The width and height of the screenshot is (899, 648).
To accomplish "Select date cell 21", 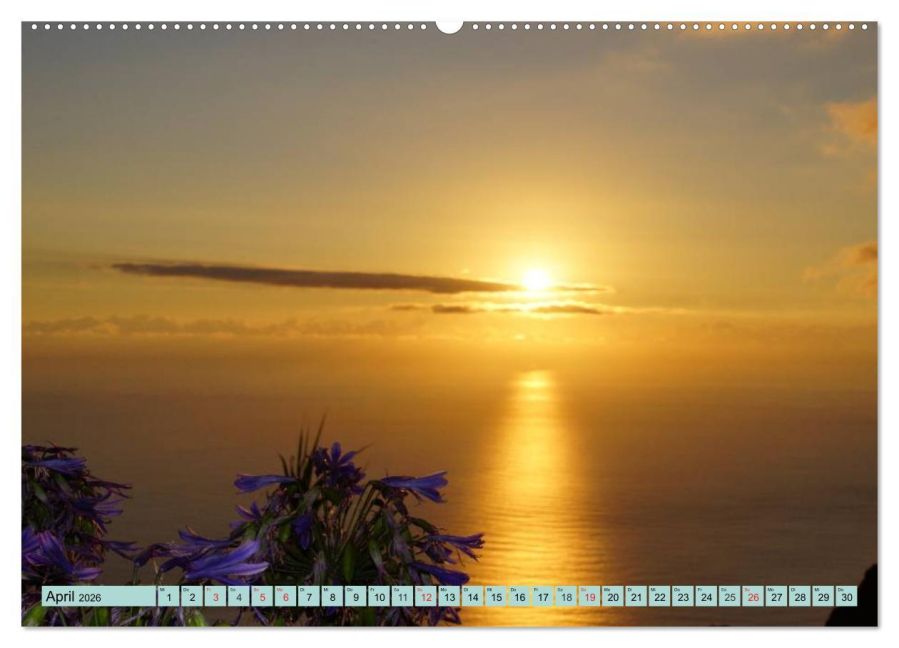I will 636,596.
